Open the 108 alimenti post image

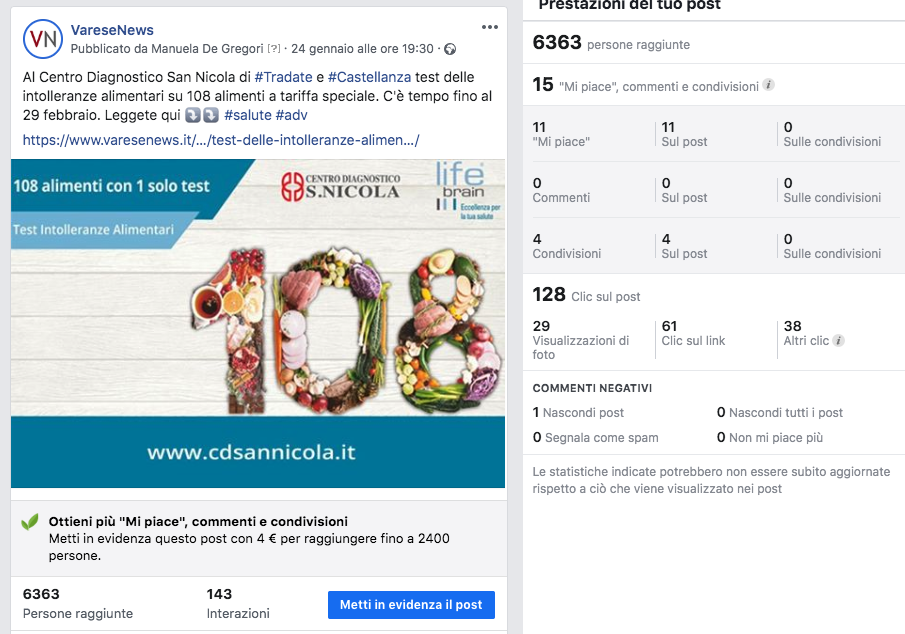pyautogui.click(x=258, y=323)
